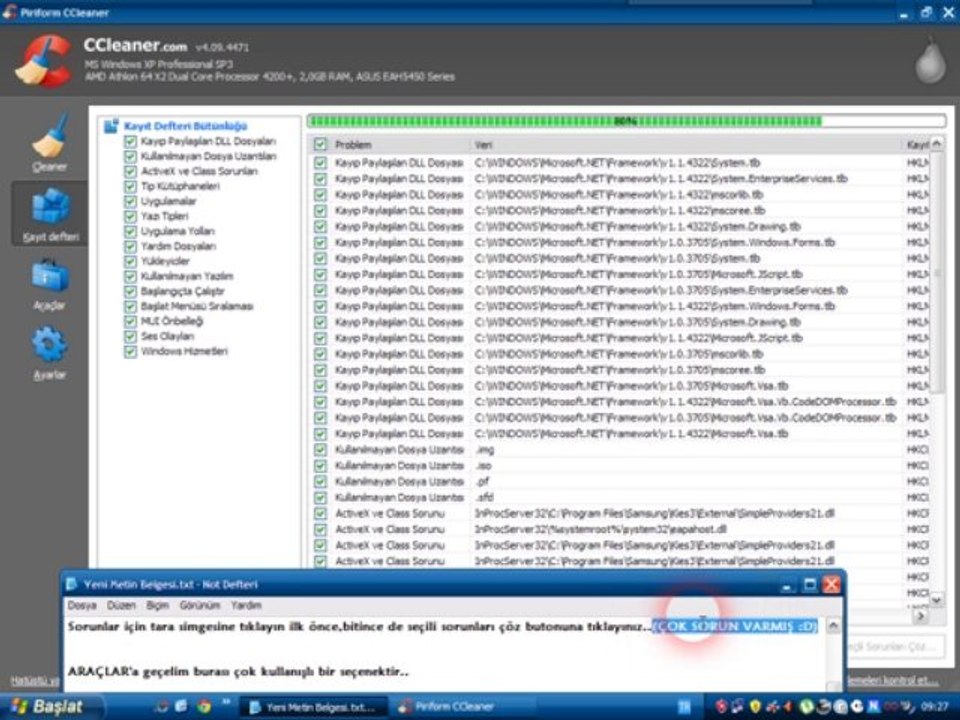Toggle ActiveX ve Class Sorunları checkbox
The image size is (960, 720).
130,171
